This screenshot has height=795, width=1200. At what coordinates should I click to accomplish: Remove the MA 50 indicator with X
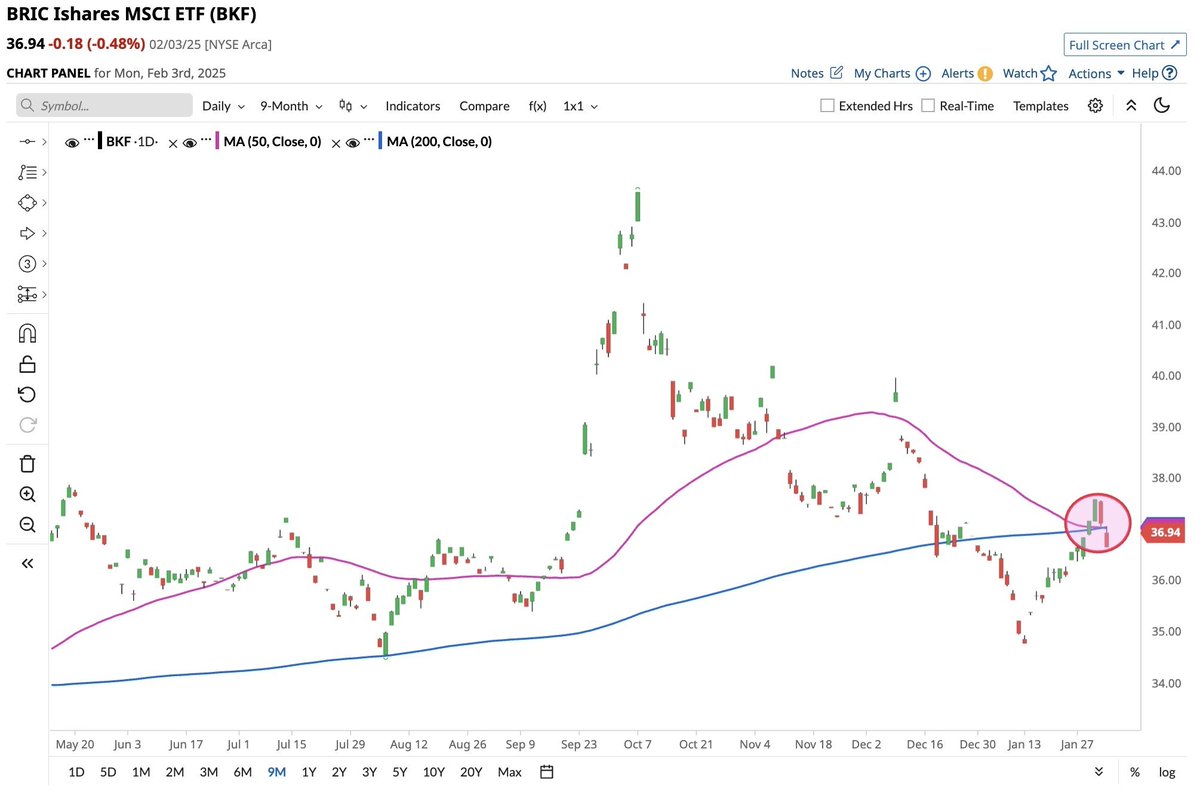point(335,143)
